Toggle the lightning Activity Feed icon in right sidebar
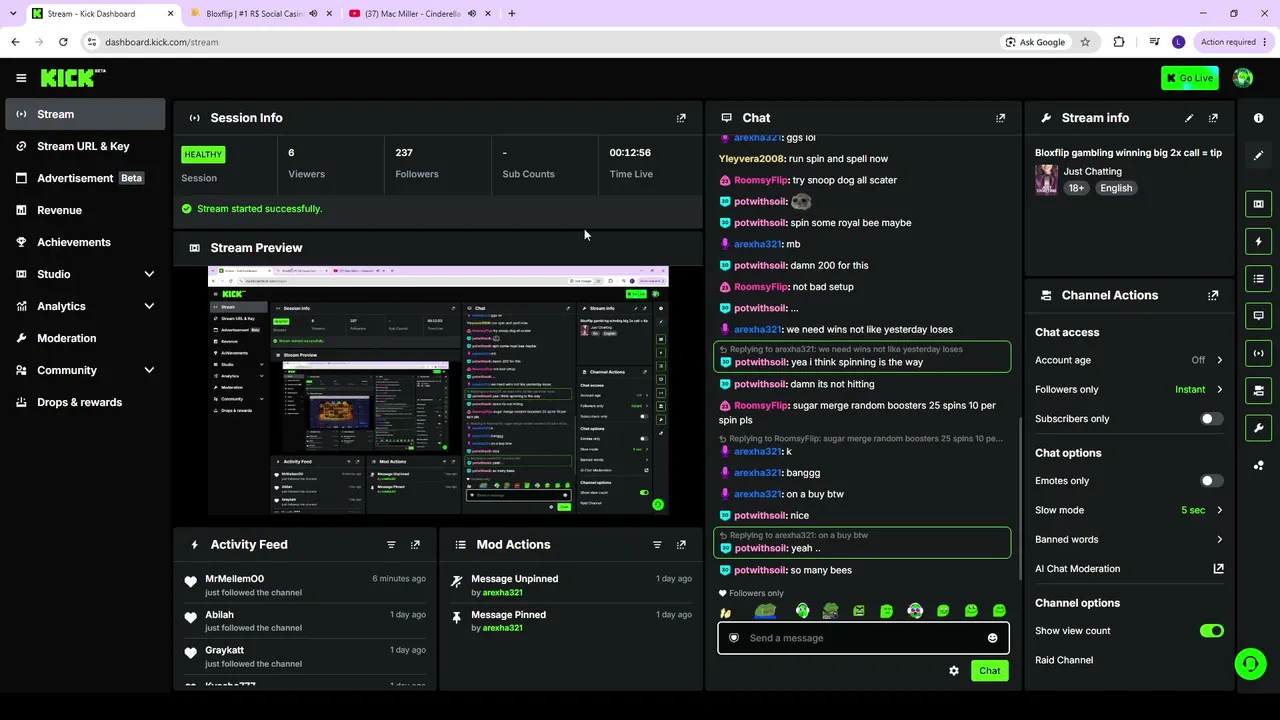The width and height of the screenshot is (1280, 720). coord(1258,241)
